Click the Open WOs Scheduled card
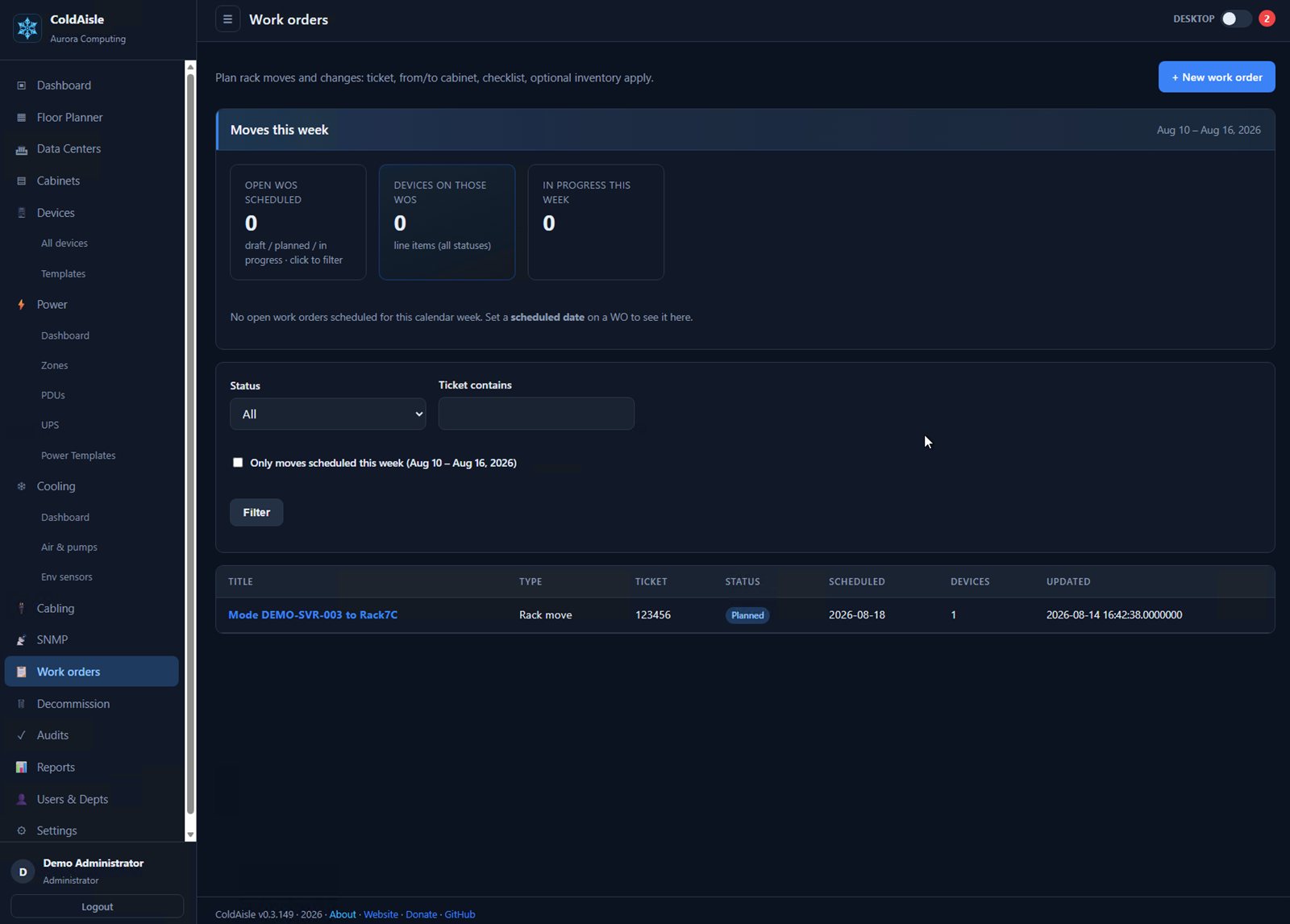The height and width of the screenshot is (924, 1290). pyautogui.click(x=298, y=223)
